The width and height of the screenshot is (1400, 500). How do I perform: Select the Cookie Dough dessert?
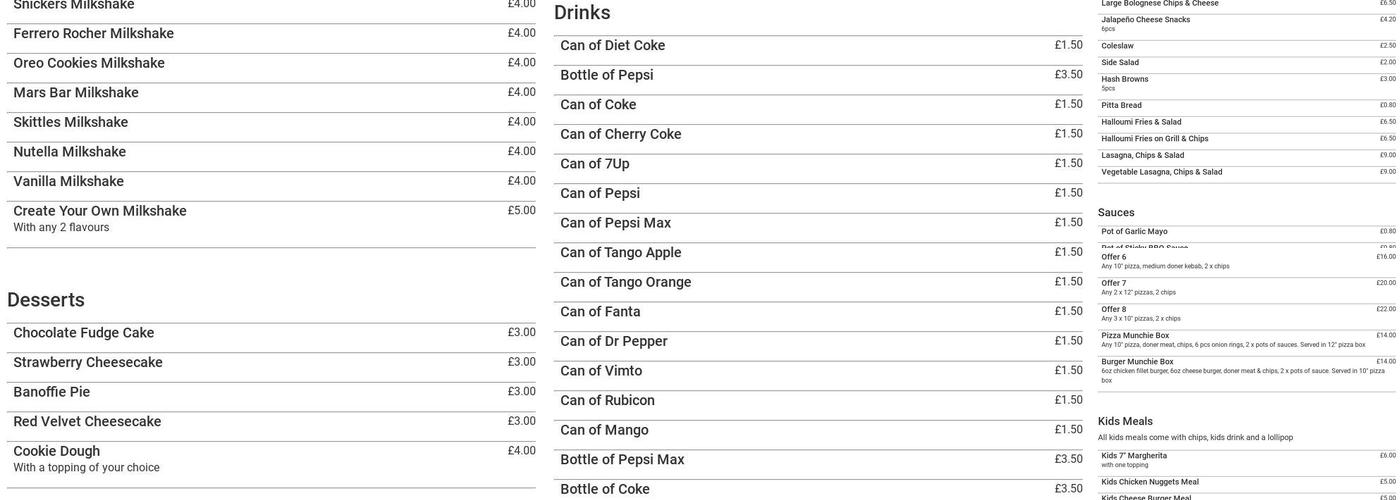(x=57, y=451)
